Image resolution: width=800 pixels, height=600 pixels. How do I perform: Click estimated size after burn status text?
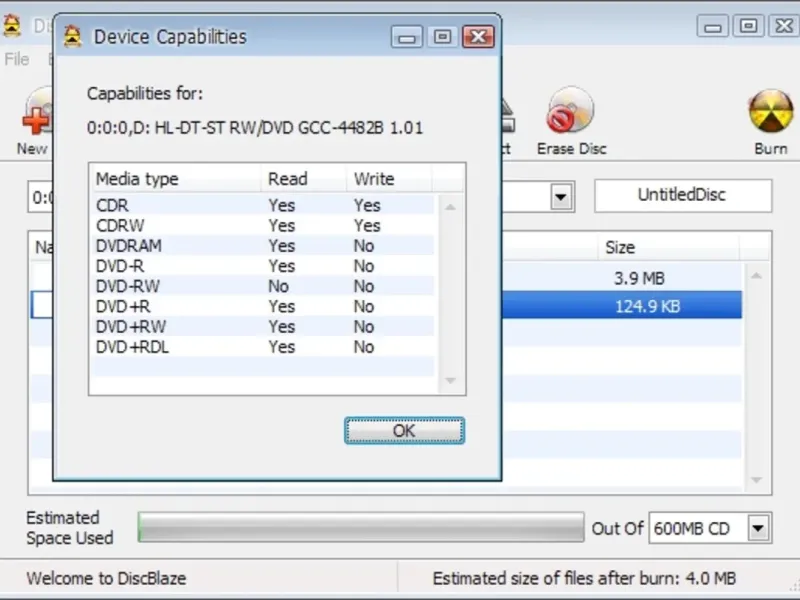click(584, 579)
